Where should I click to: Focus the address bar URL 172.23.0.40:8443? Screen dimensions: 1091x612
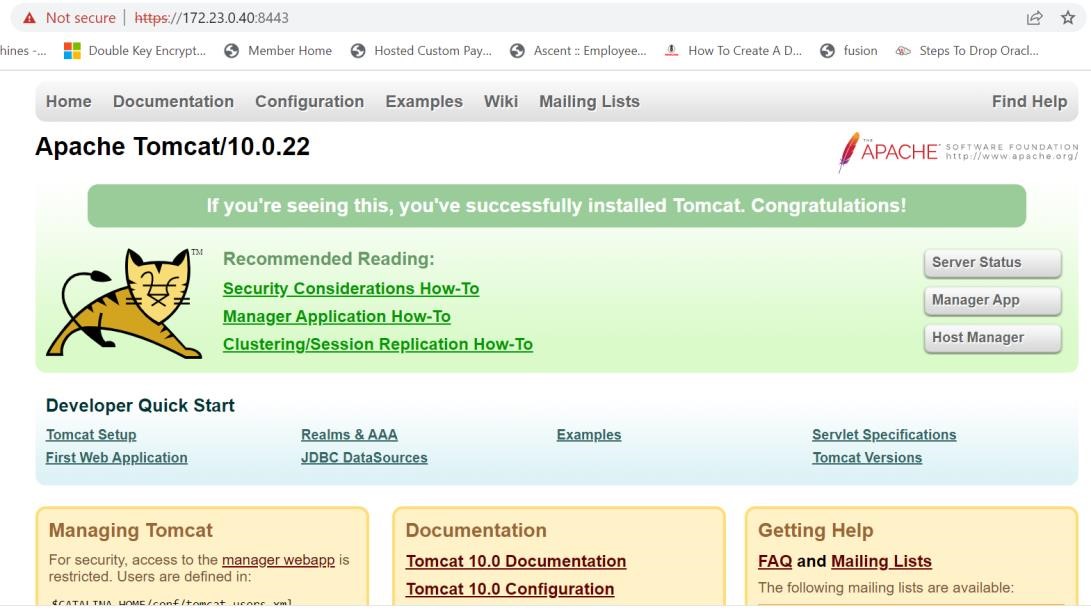tap(212, 18)
